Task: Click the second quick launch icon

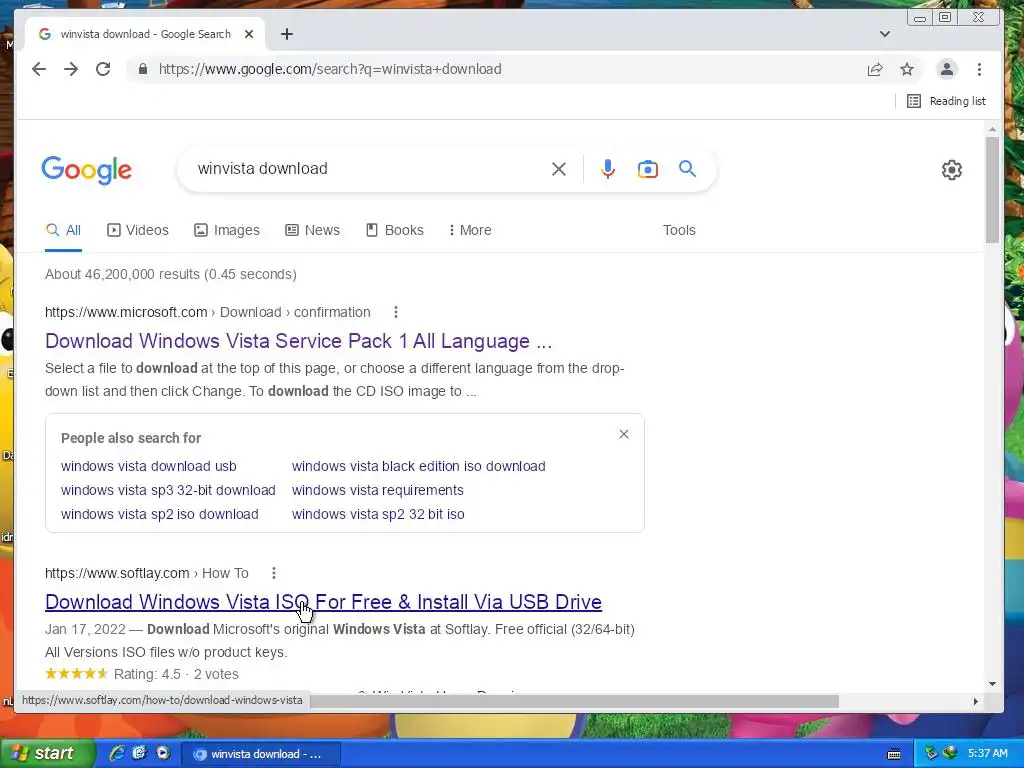Action: [139, 754]
